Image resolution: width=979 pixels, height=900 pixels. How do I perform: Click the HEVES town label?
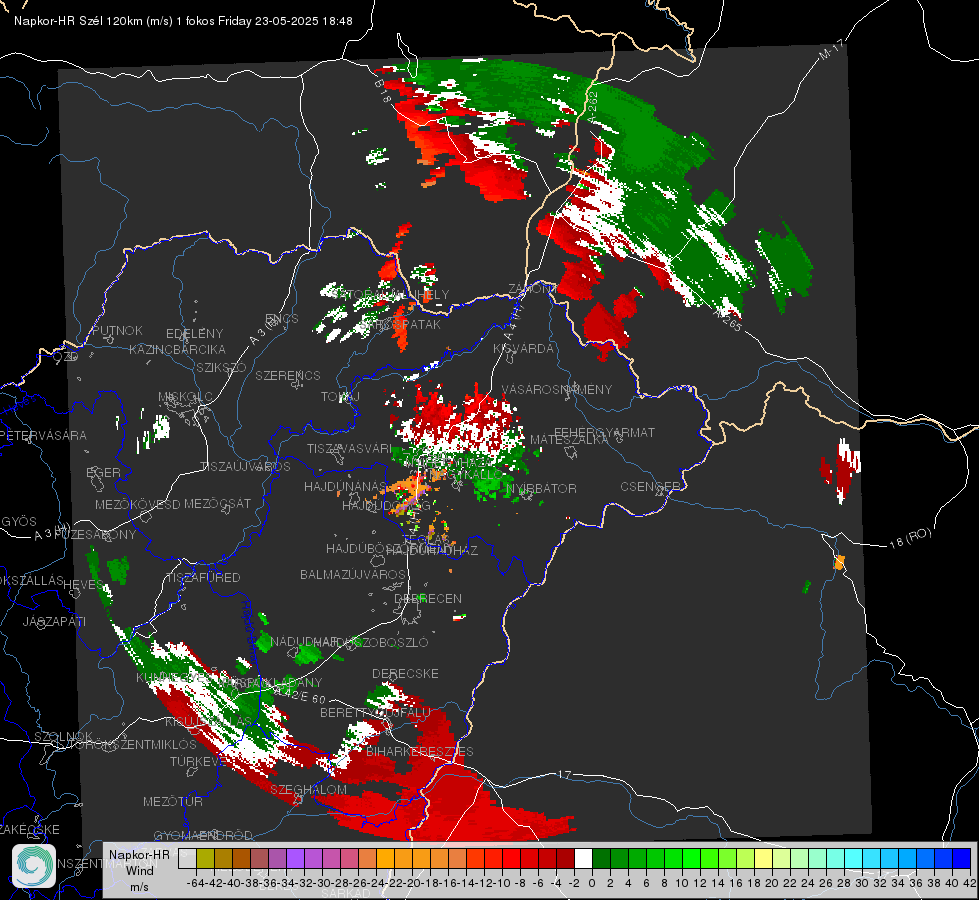pos(84,584)
